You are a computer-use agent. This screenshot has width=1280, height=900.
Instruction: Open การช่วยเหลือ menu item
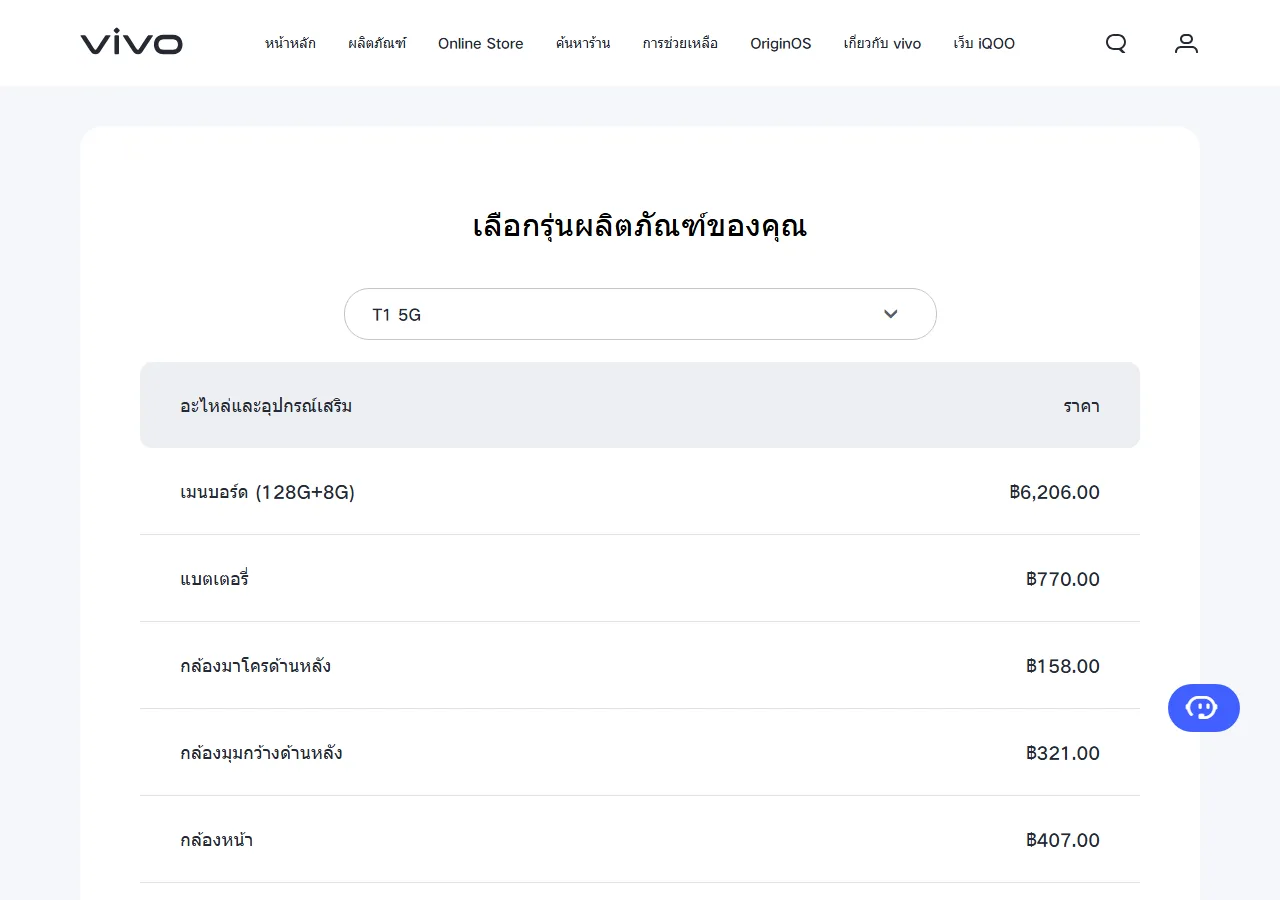click(680, 43)
